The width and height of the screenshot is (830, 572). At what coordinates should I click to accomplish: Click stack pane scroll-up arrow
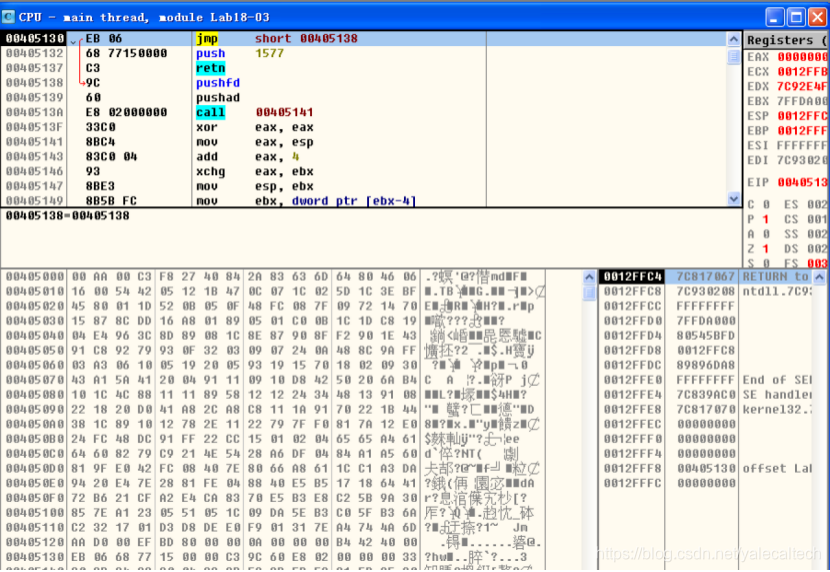point(819,277)
